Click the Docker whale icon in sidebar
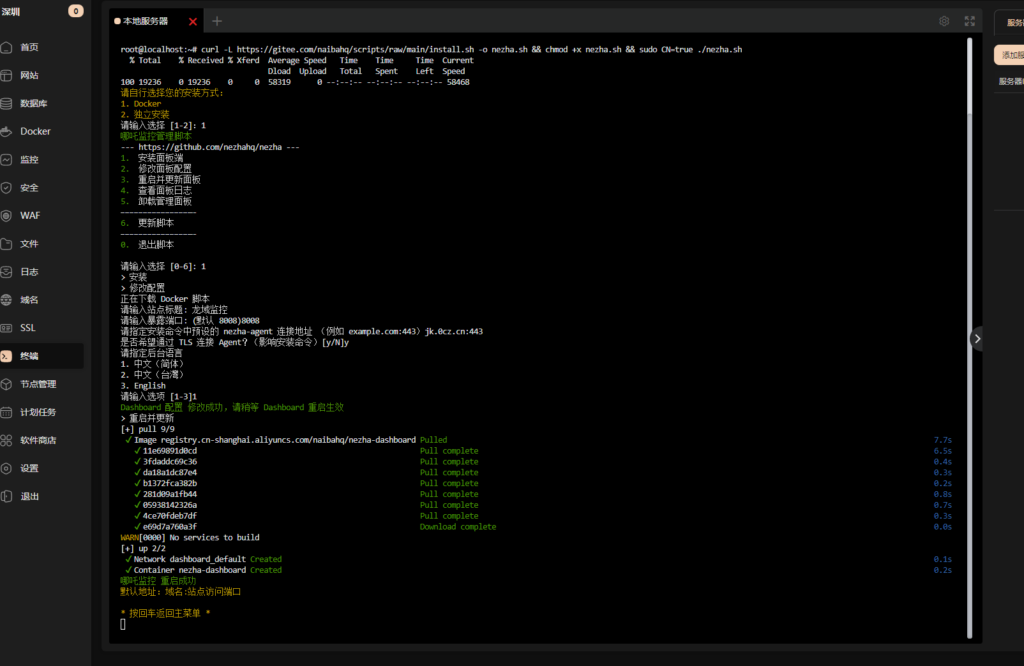 click(7, 131)
